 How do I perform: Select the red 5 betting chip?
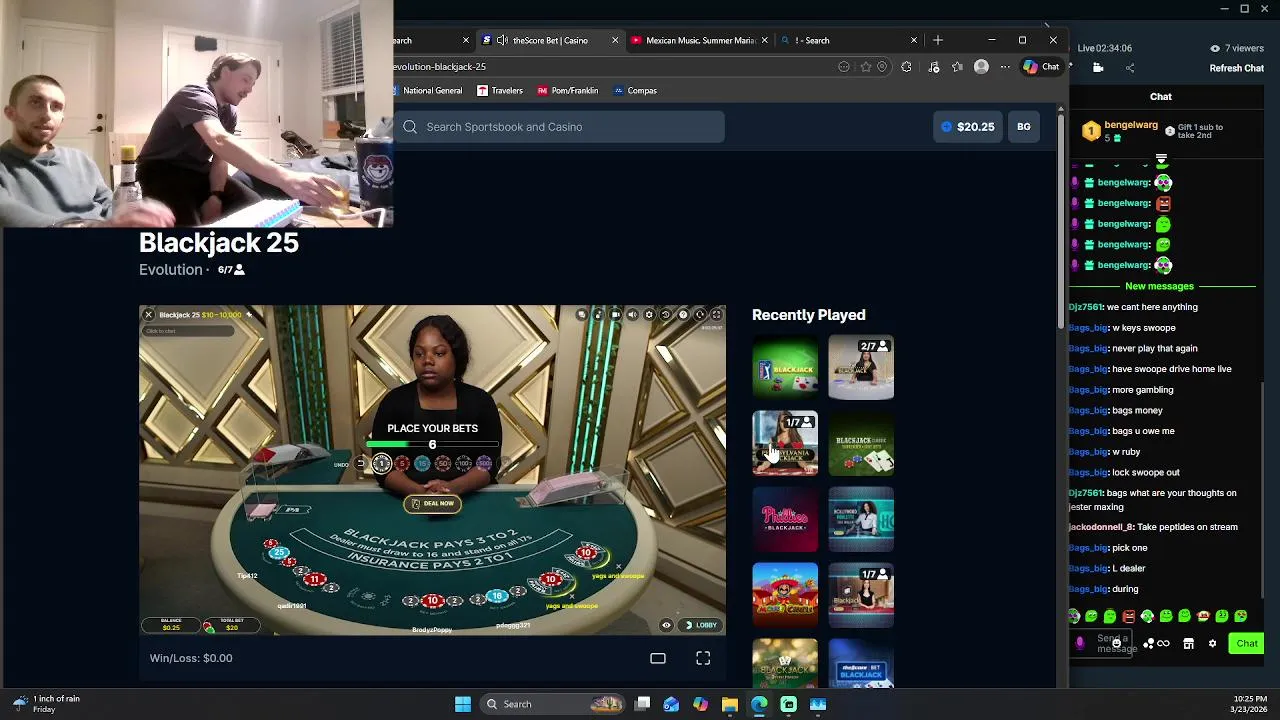coord(402,463)
